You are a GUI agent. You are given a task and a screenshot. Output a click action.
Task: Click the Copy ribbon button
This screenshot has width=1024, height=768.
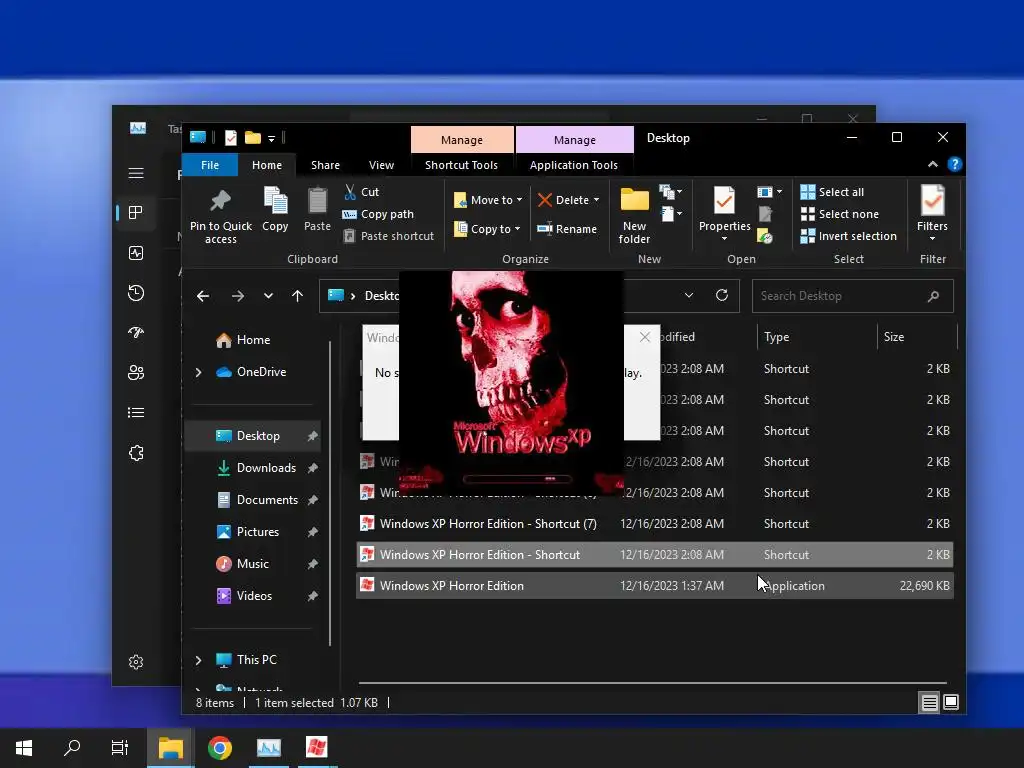pyautogui.click(x=275, y=209)
